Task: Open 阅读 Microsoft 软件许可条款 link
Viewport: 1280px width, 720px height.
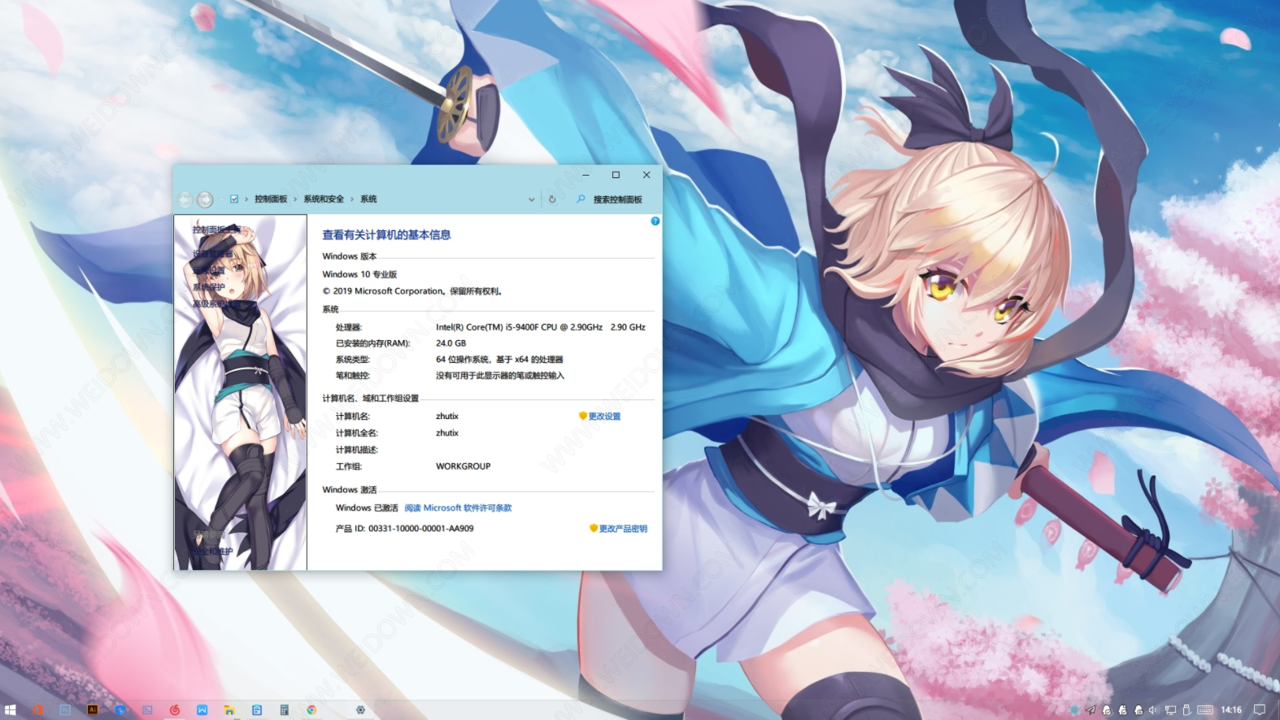Action: tap(458, 508)
